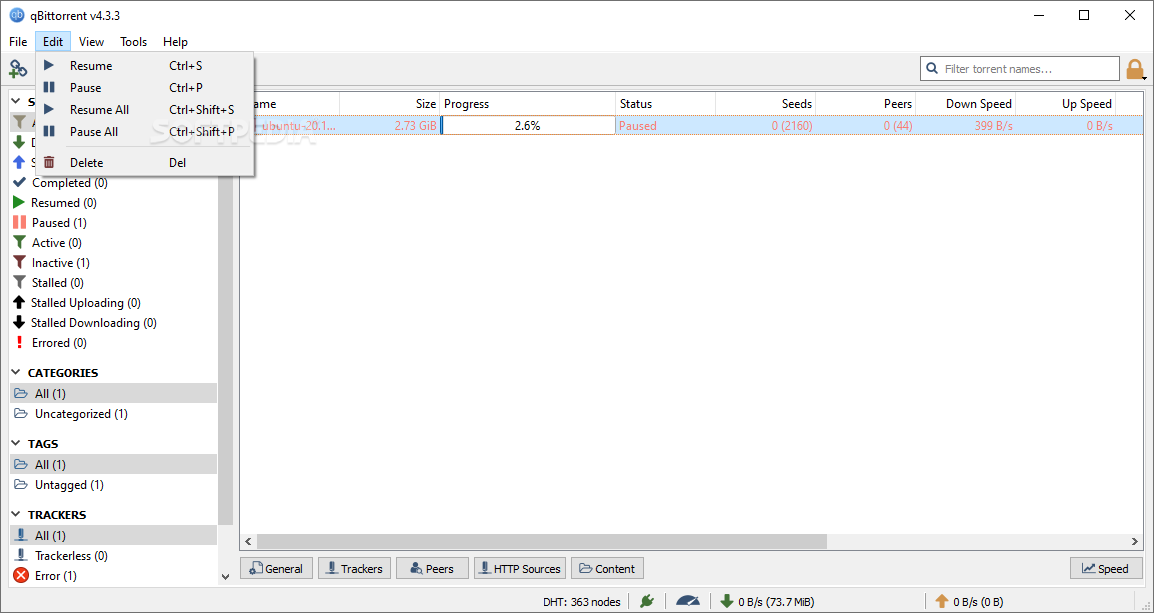The image size is (1154, 613).
Task: Click the green download speed arrow
Action: (x=727, y=601)
